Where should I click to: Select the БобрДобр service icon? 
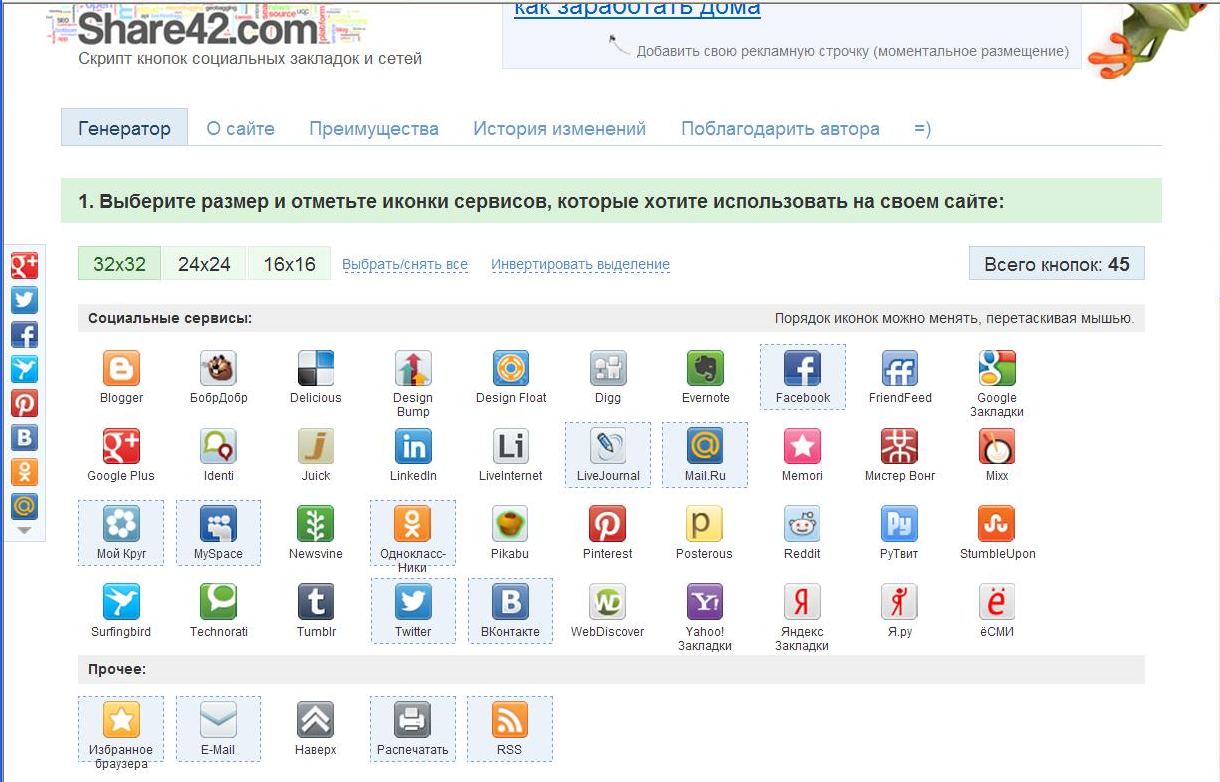218,368
